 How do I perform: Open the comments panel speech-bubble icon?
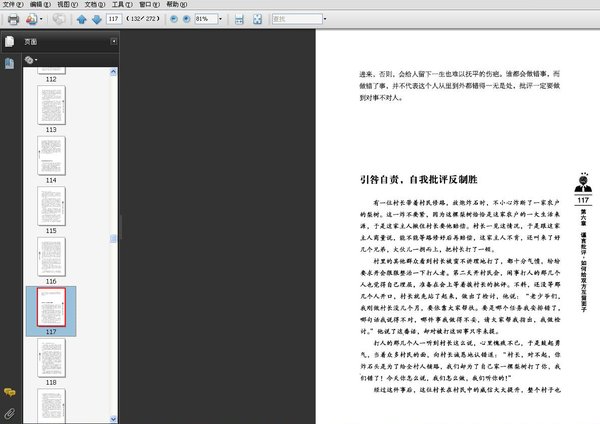pyautogui.click(x=10, y=392)
